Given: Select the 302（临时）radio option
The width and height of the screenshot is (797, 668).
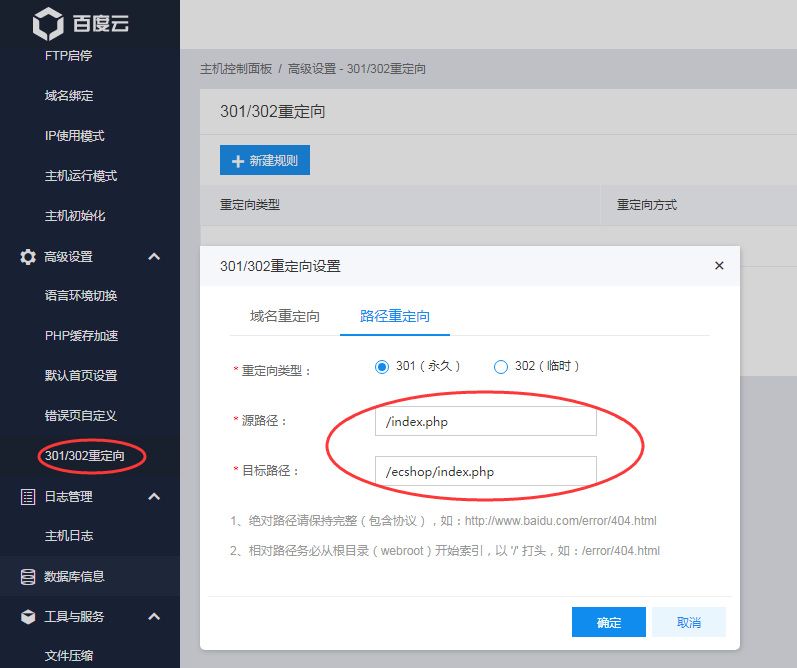Looking at the screenshot, I should pyautogui.click(x=501, y=367).
